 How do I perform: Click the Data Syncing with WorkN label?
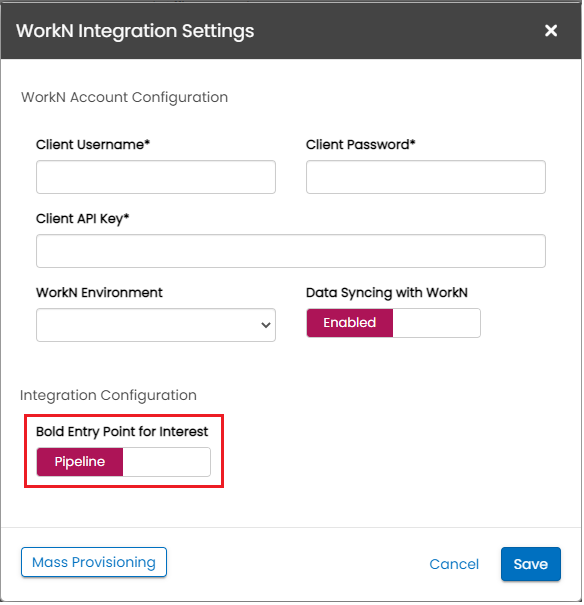pos(387,293)
